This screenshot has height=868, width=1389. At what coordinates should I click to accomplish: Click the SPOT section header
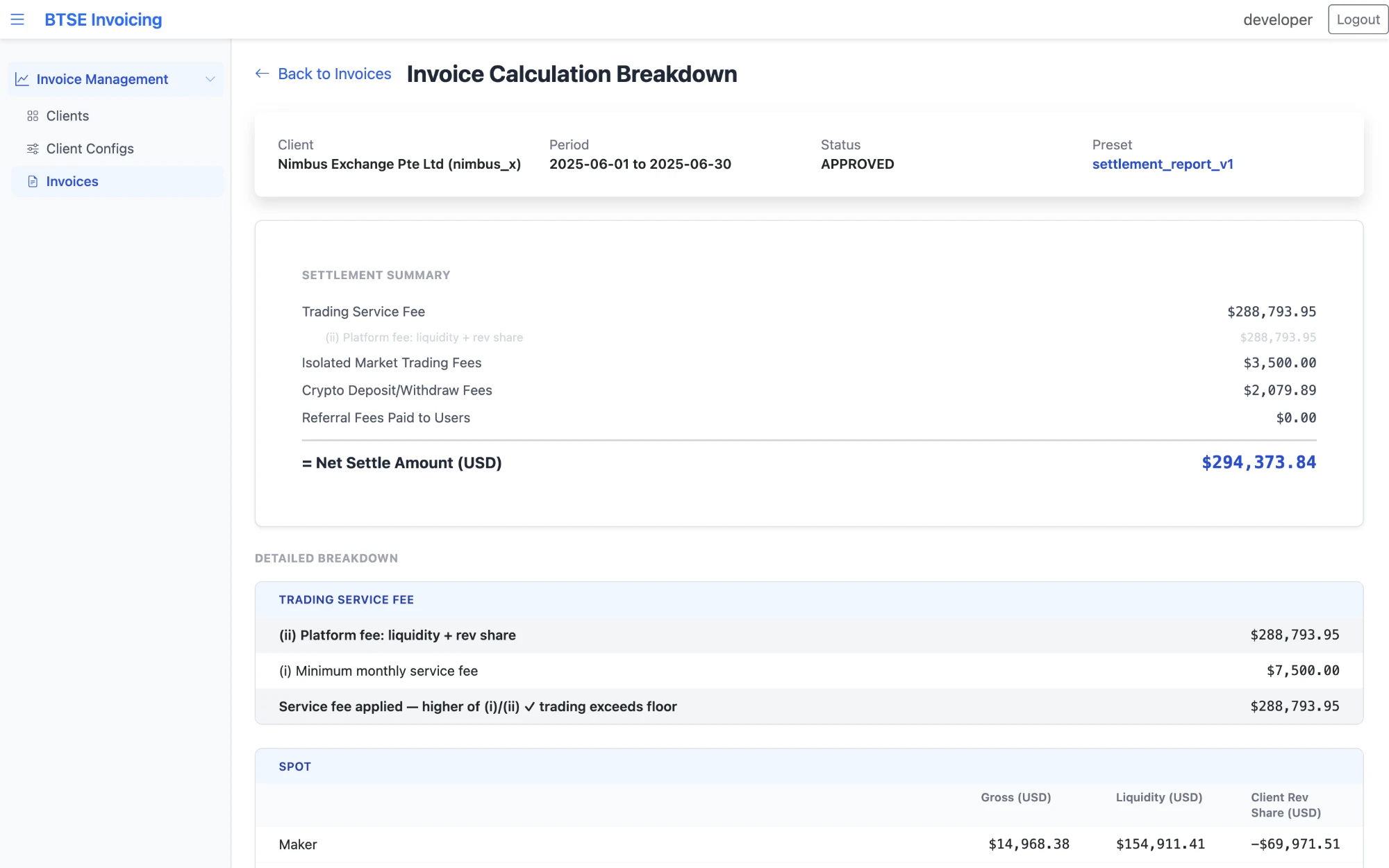(809, 767)
